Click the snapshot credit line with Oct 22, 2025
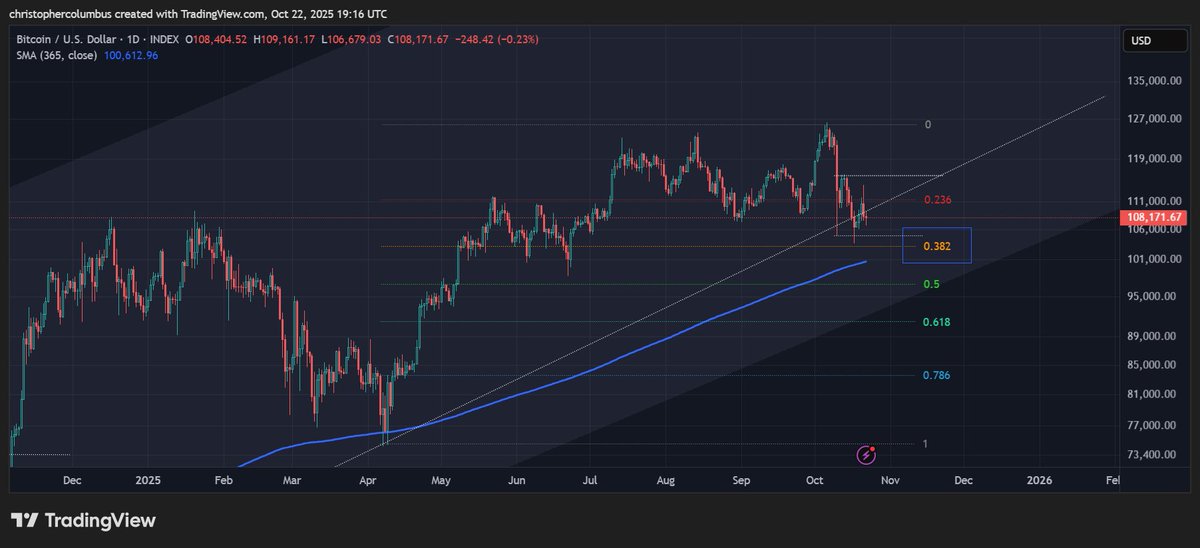This screenshot has height=548, width=1200. [199, 14]
